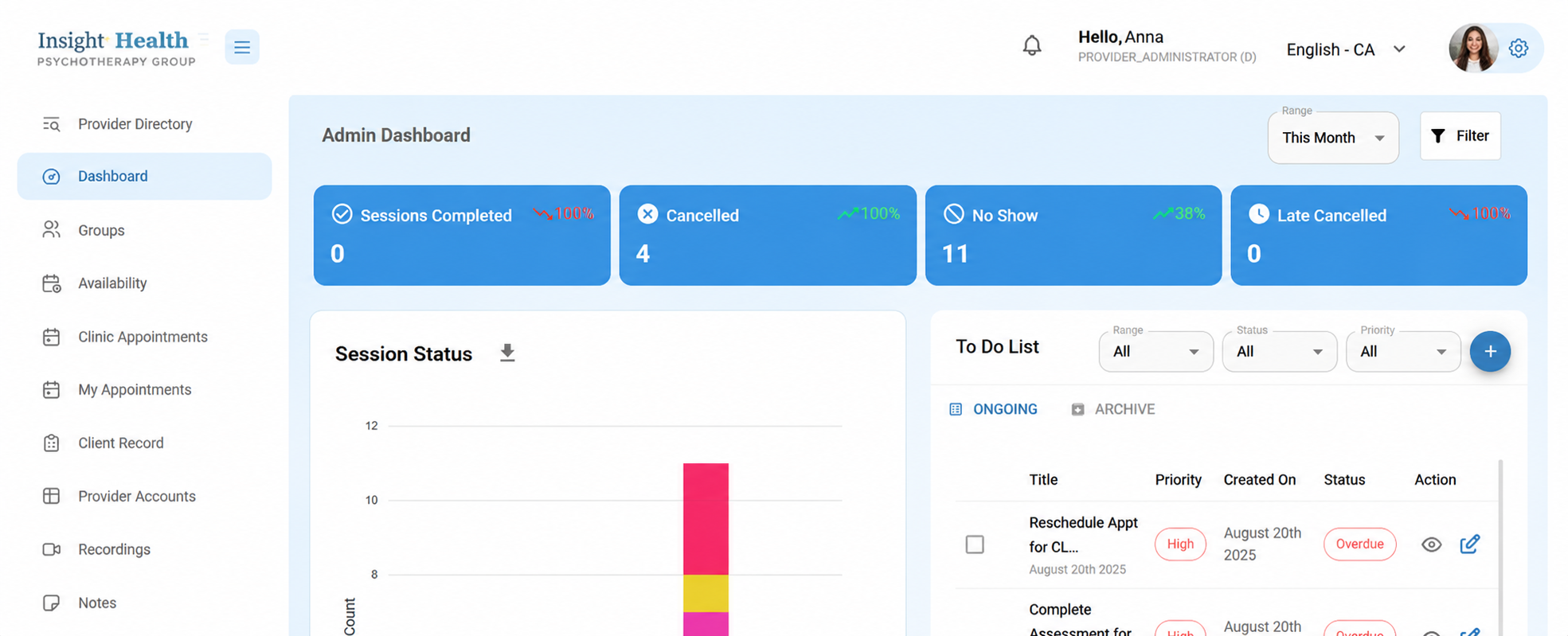Screen dimensions: 1568x636
Task: Click the No Show prohibited icon
Action: (x=954, y=214)
